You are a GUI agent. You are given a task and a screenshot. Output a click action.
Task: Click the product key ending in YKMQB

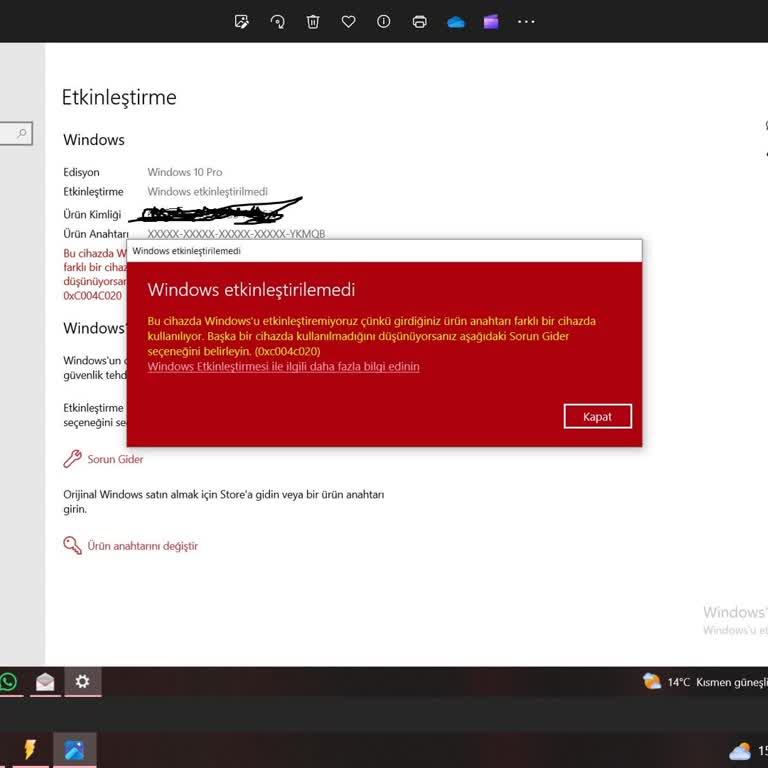tap(236, 234)
